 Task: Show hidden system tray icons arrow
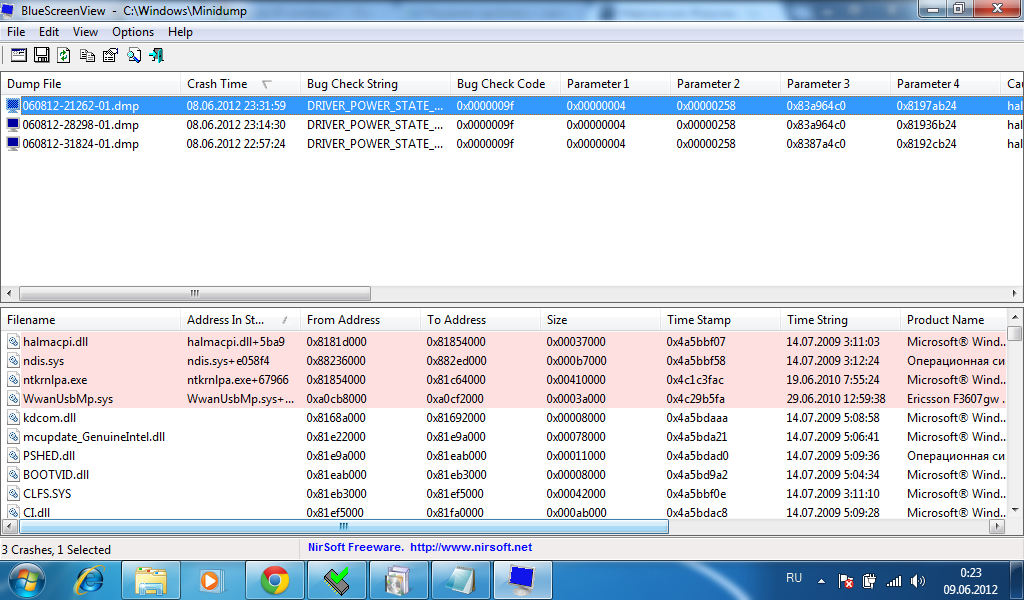click(822, 580)
